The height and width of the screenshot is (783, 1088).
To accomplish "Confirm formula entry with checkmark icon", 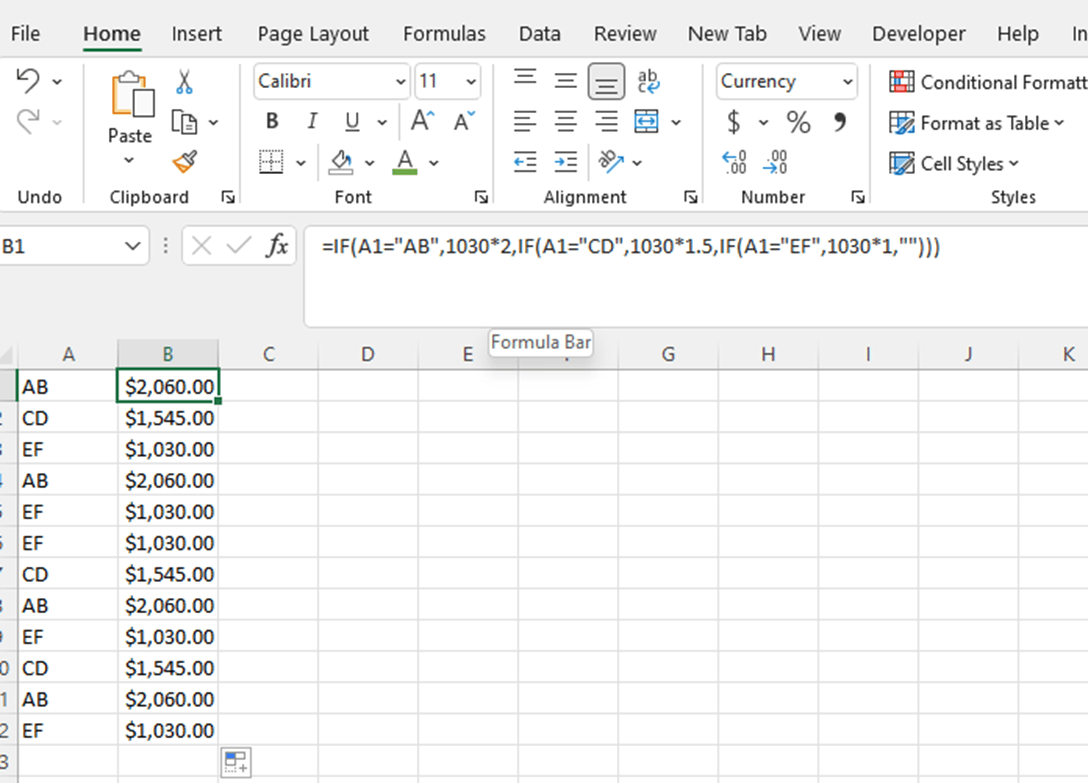I will coord(239,246).
